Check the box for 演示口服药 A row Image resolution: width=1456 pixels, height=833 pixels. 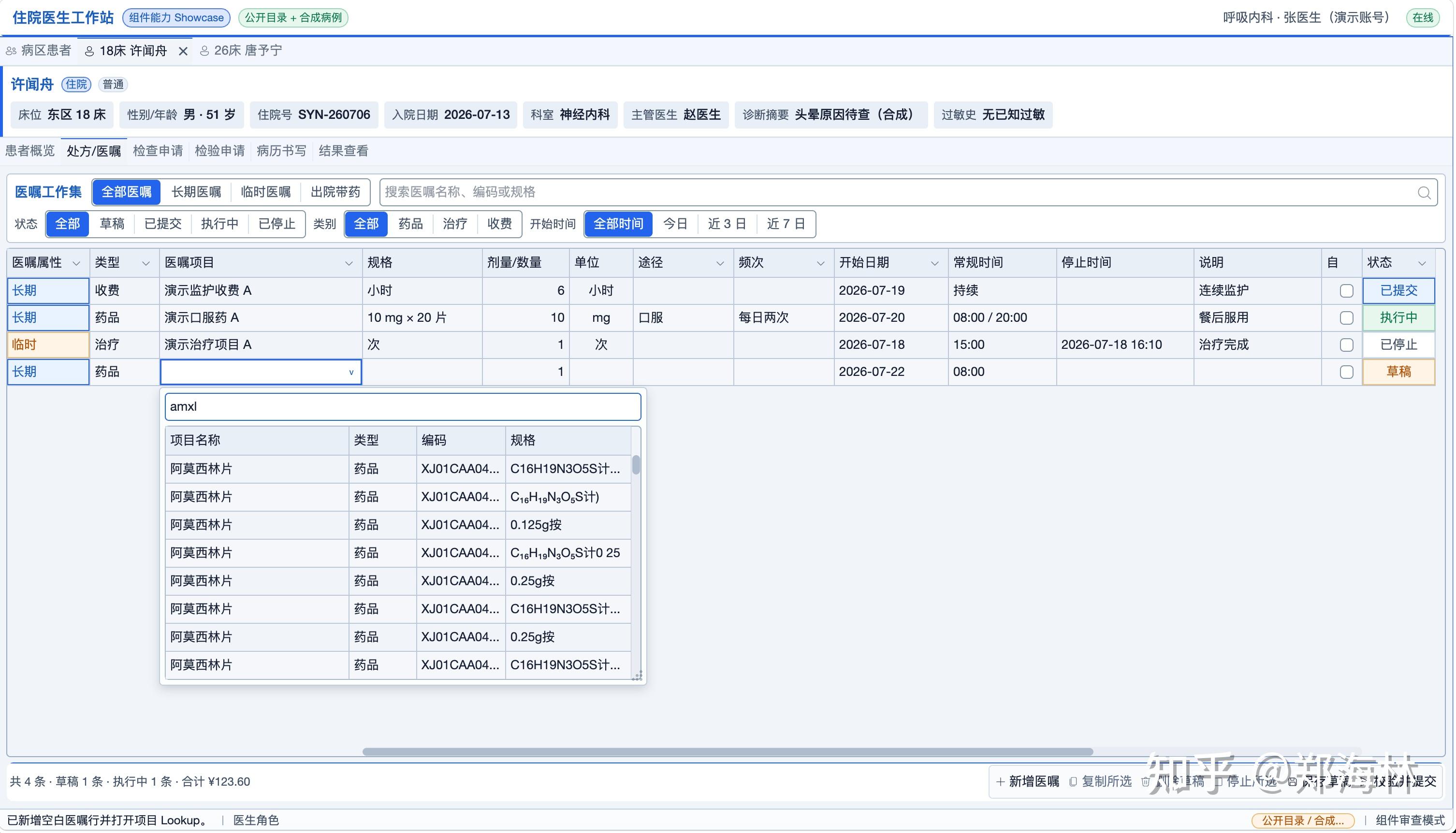(1346, 318)
